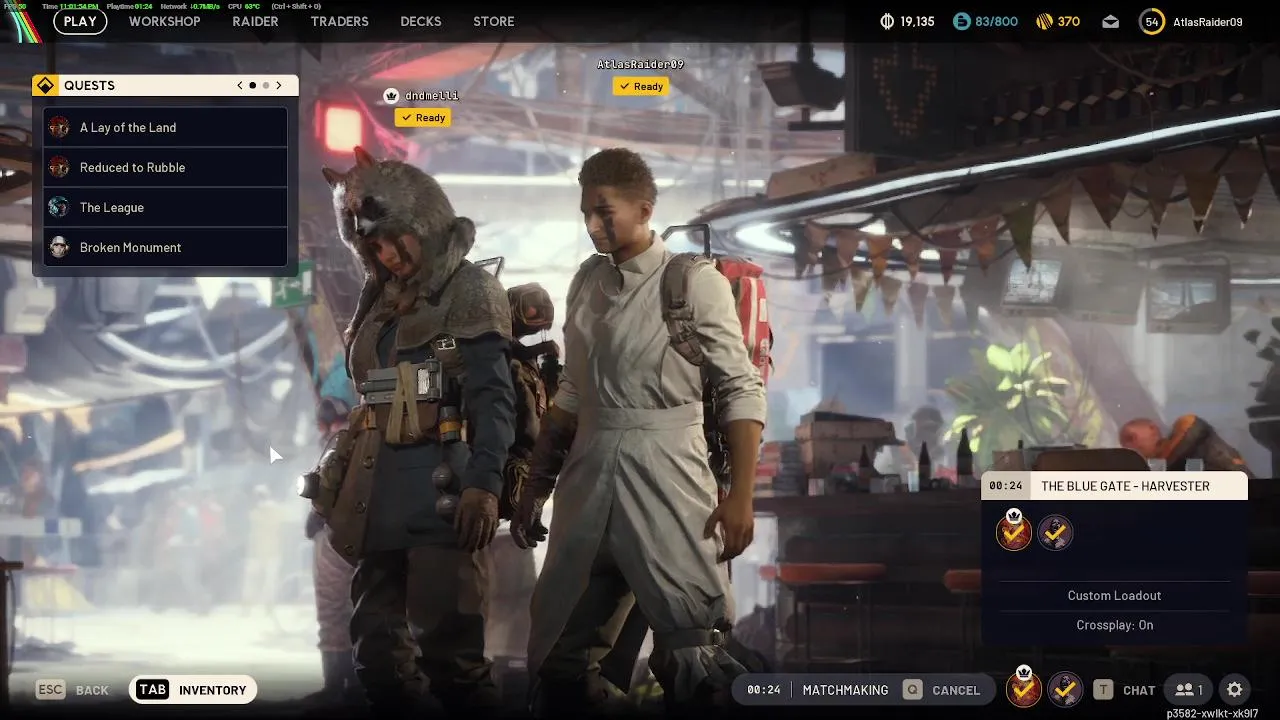Click trader portrait icon for Broken Monument
The image size is (1280, 720).
[x=59, y=247]
